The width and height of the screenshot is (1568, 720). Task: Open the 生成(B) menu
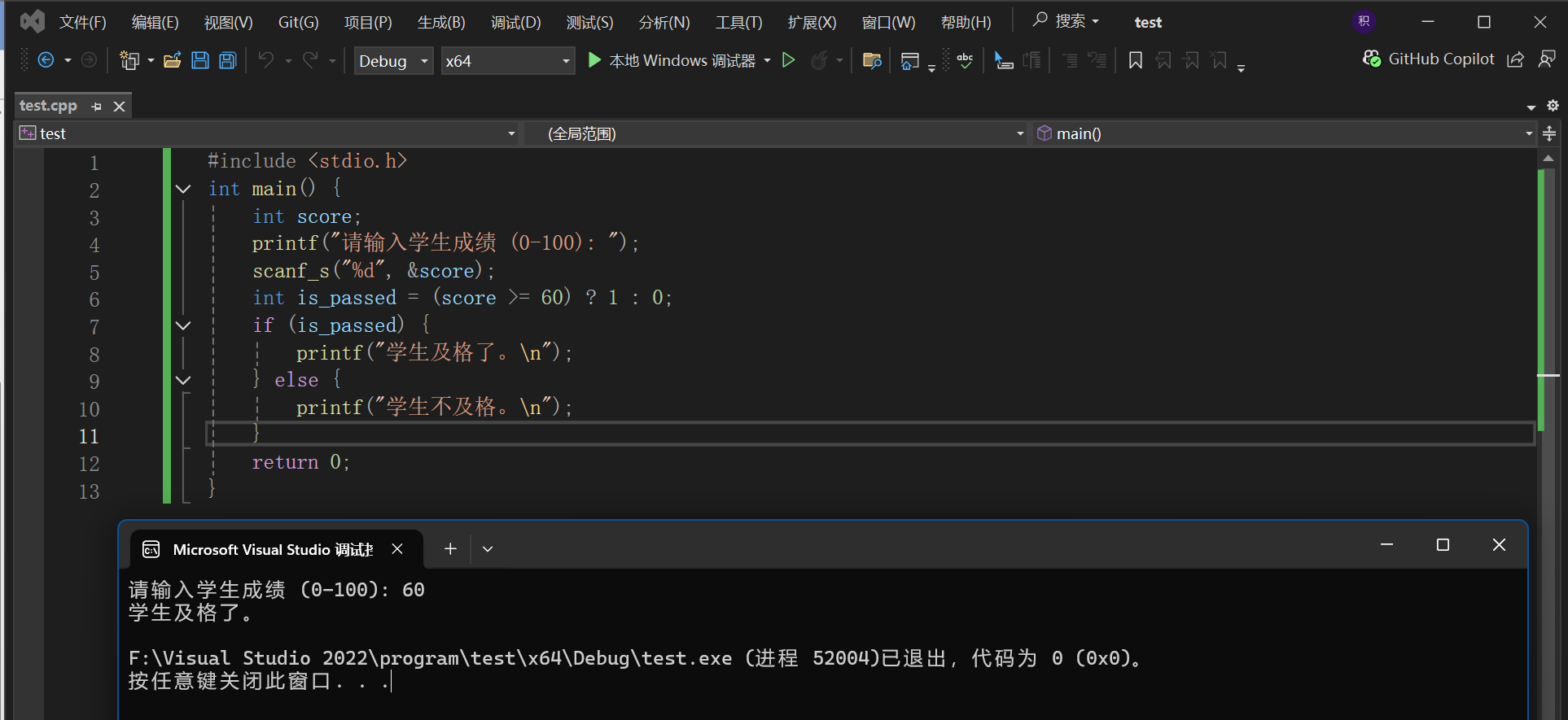pyautogui.click(x=441, y=22)
